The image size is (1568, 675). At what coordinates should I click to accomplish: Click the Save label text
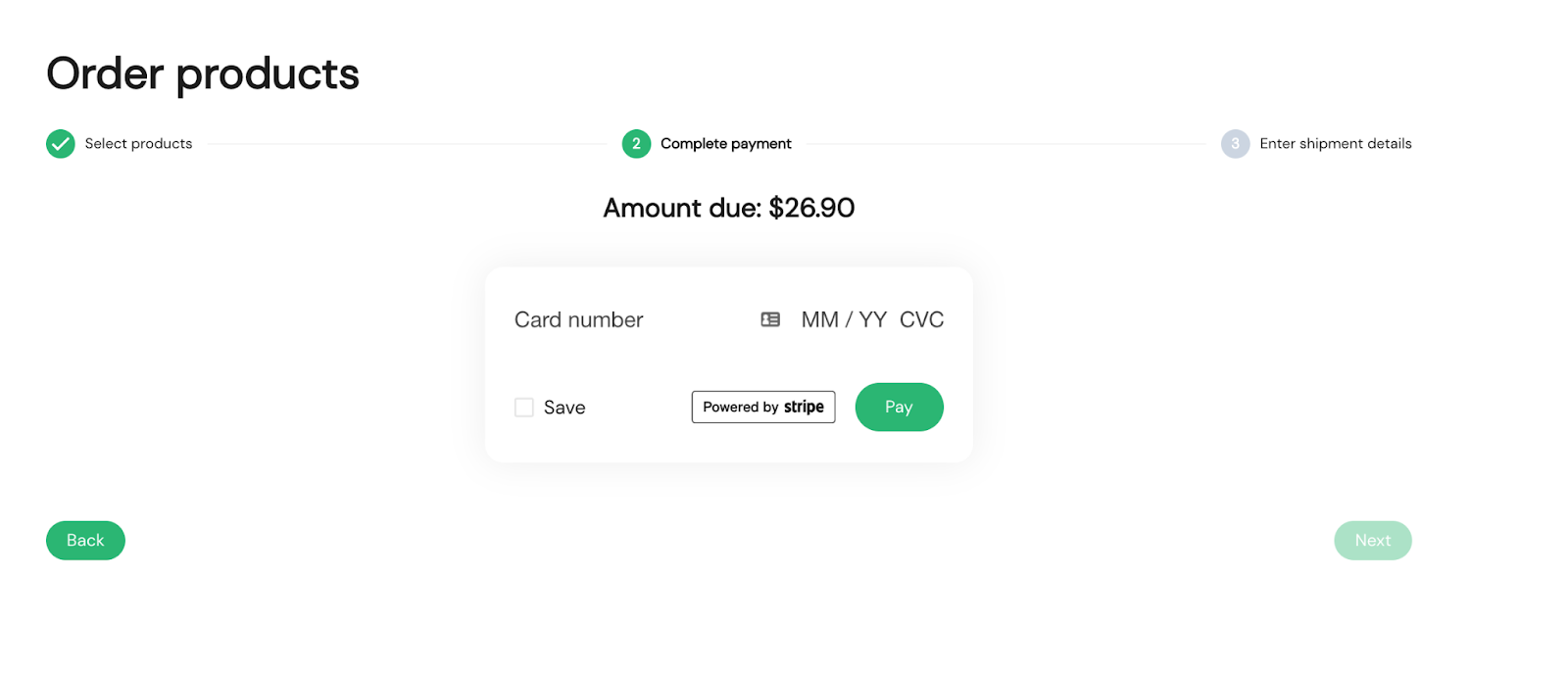tap(564, 408)
